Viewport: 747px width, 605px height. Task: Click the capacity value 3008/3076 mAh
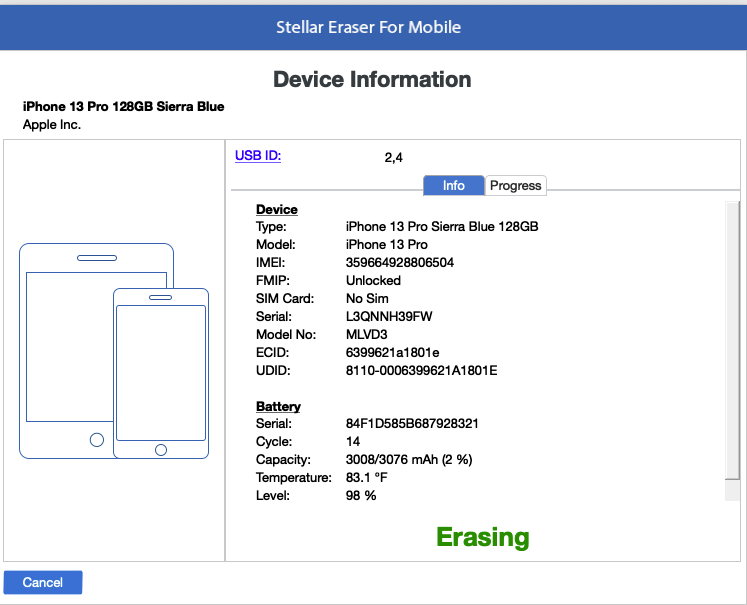point(409,460)
